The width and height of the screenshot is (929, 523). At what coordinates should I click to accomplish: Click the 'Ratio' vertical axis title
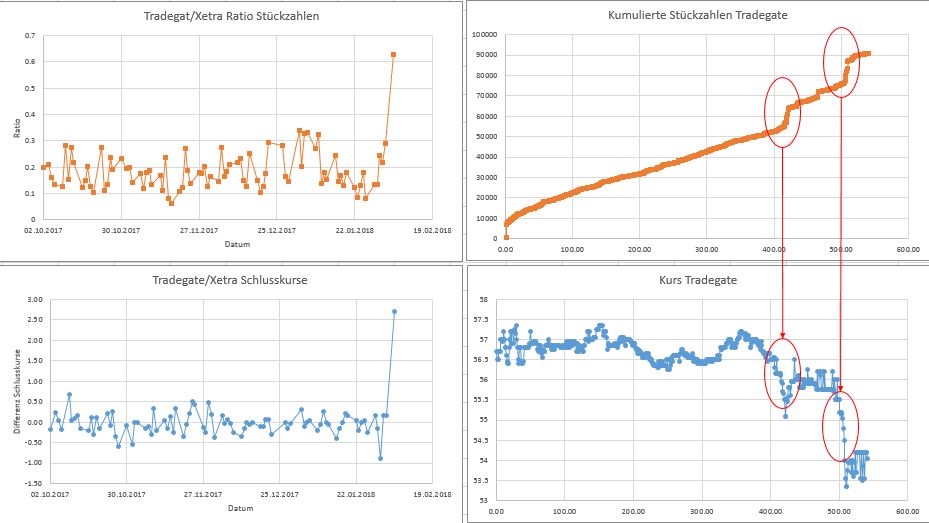17,128
